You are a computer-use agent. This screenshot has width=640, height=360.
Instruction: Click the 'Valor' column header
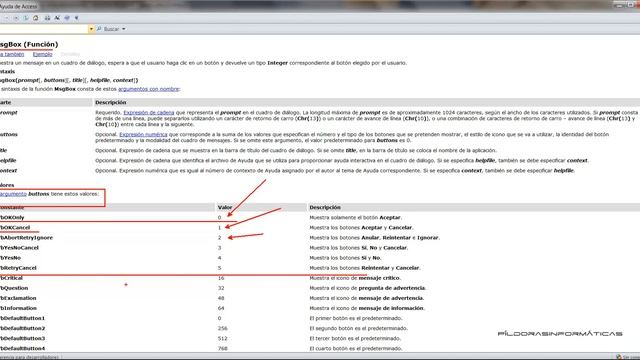pos(225,207)
